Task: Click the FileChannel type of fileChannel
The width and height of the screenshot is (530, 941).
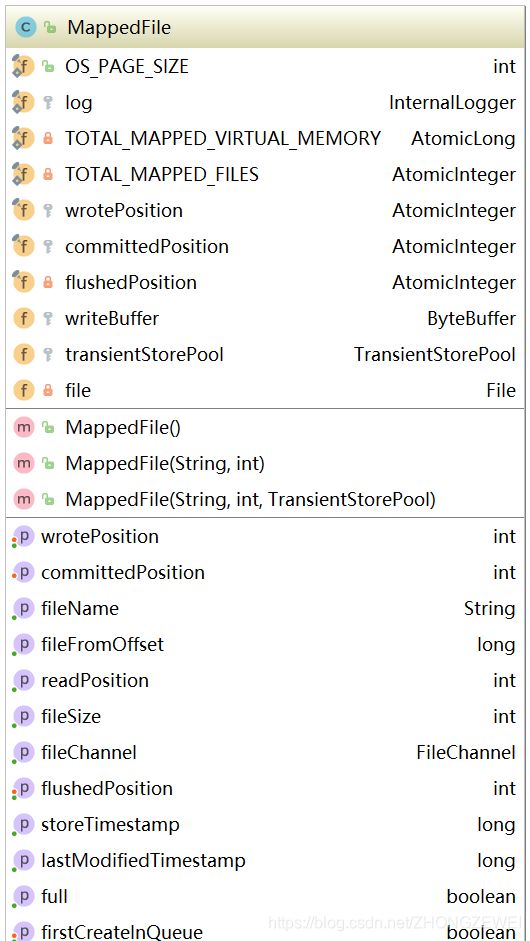Action: [x=466, y=753]
